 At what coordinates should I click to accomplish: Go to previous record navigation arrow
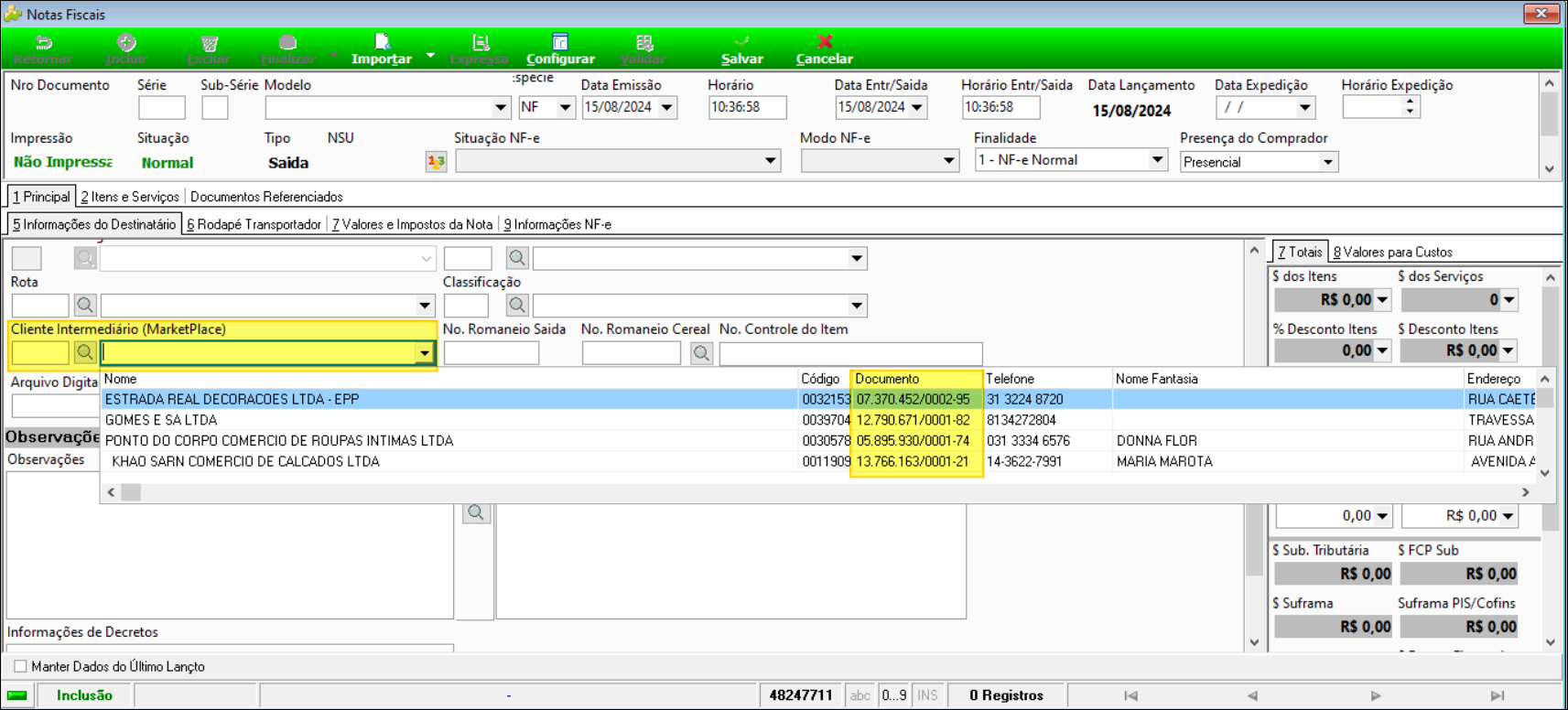pos(1252,695)
